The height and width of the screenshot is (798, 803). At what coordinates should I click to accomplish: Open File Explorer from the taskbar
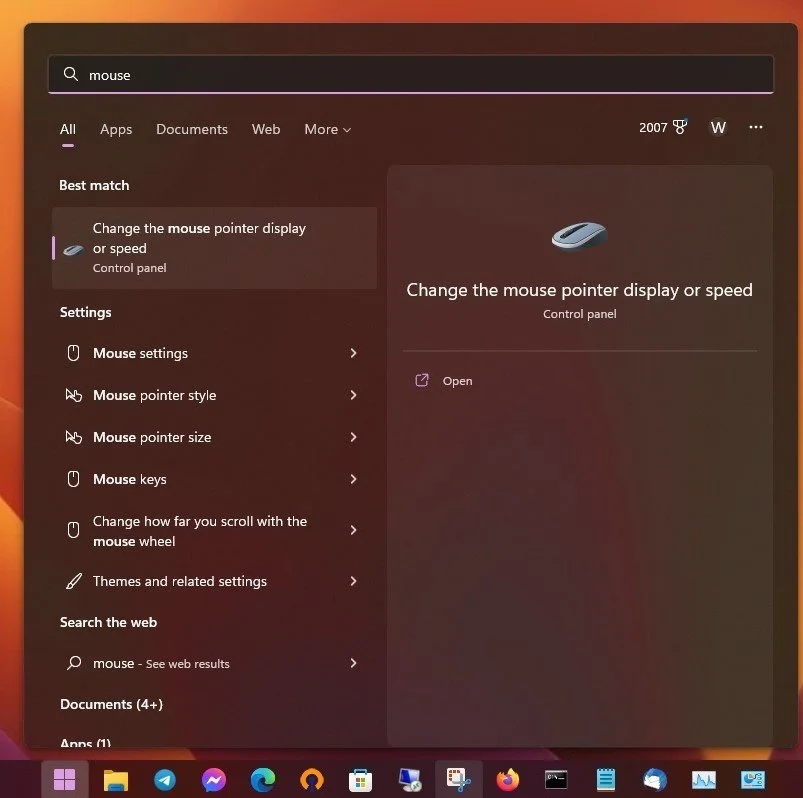pos(115,779)
